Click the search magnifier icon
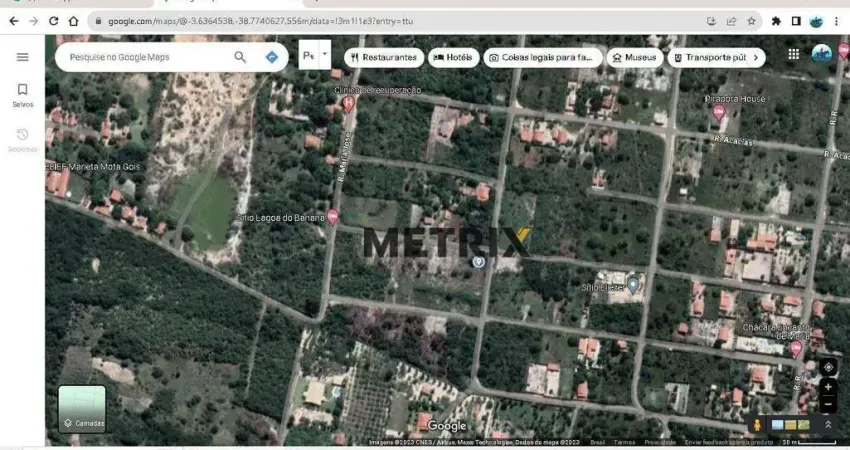850x450 pixels. coord(240,57)
